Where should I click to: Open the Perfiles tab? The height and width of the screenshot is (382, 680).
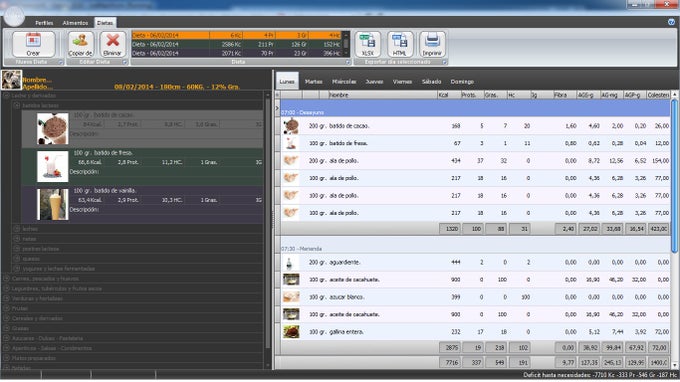pyautogui.click(x=44, y=23)
